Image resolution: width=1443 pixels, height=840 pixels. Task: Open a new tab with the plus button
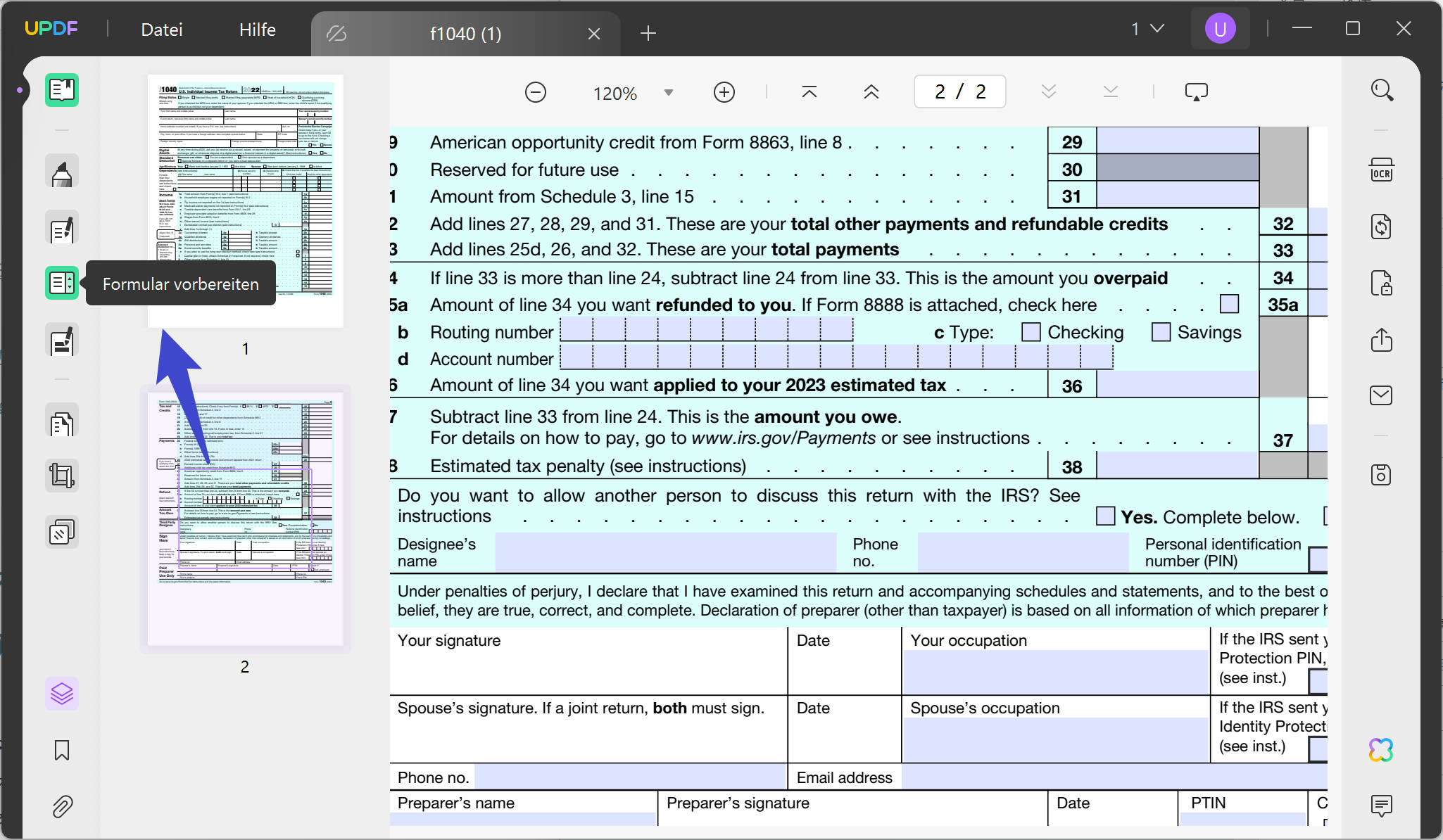tap(648, 33)
